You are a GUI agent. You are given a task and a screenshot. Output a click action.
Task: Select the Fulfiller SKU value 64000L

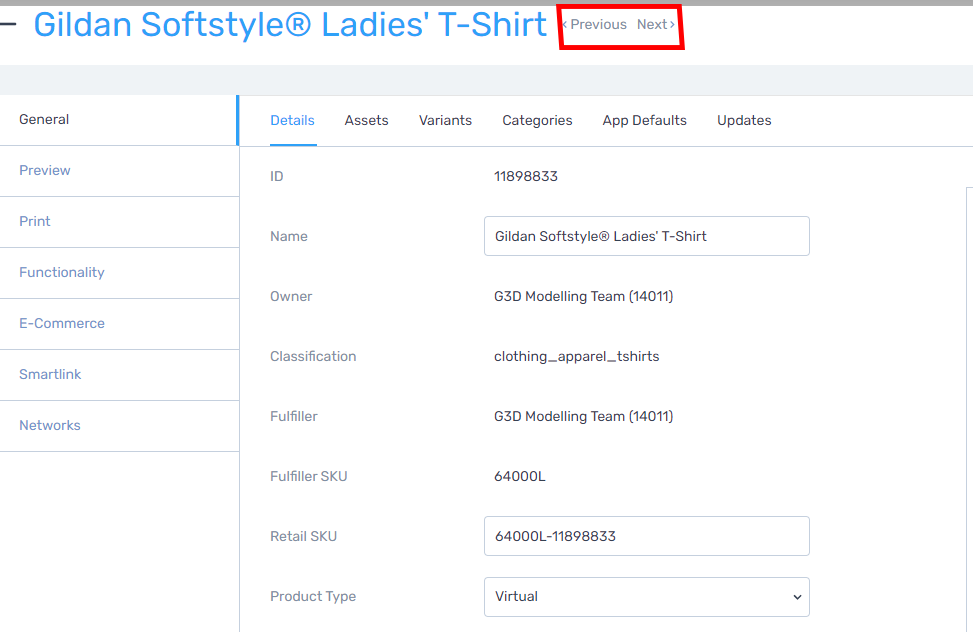coord(519,477)
